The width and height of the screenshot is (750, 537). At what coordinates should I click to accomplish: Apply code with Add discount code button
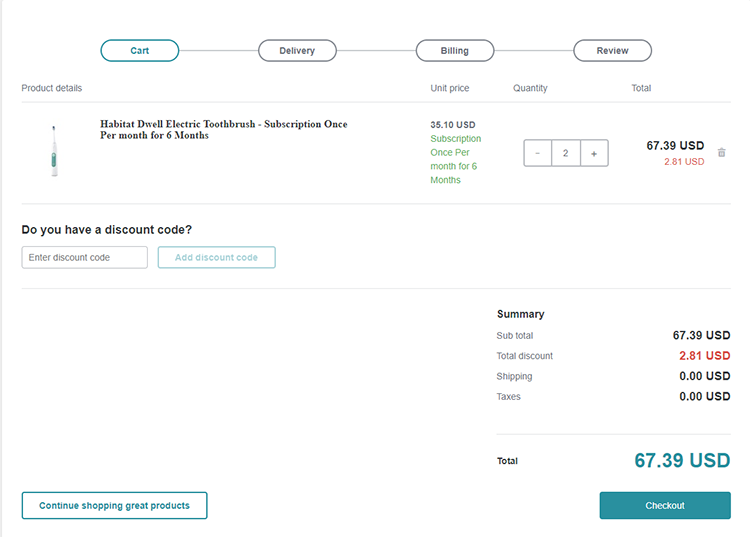(217, 257)
